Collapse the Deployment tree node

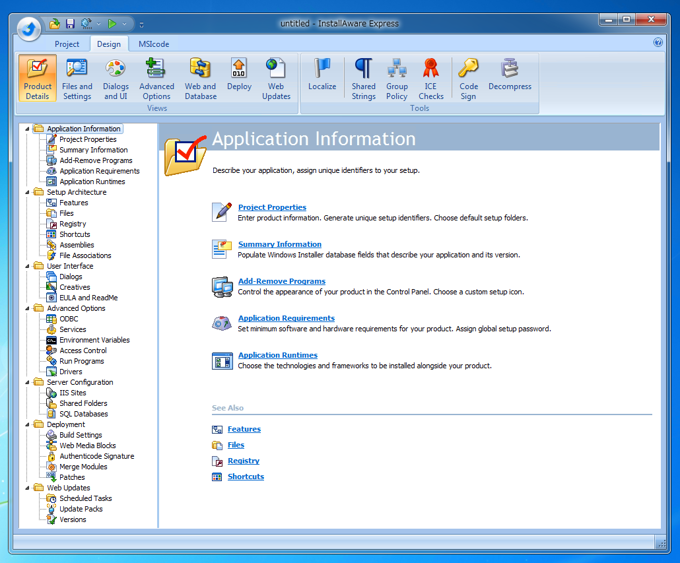point(27,425)
